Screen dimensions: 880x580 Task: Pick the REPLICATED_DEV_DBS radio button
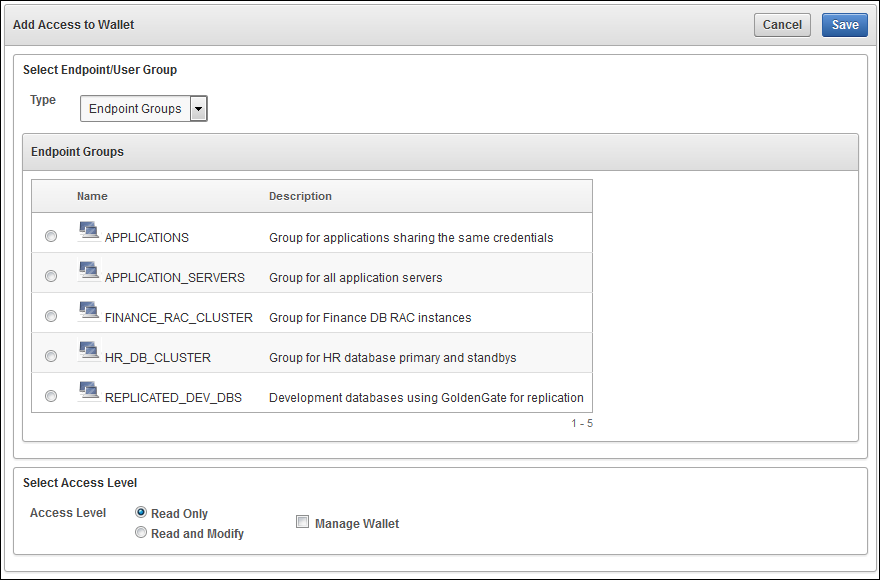click(x=51, y=396)
